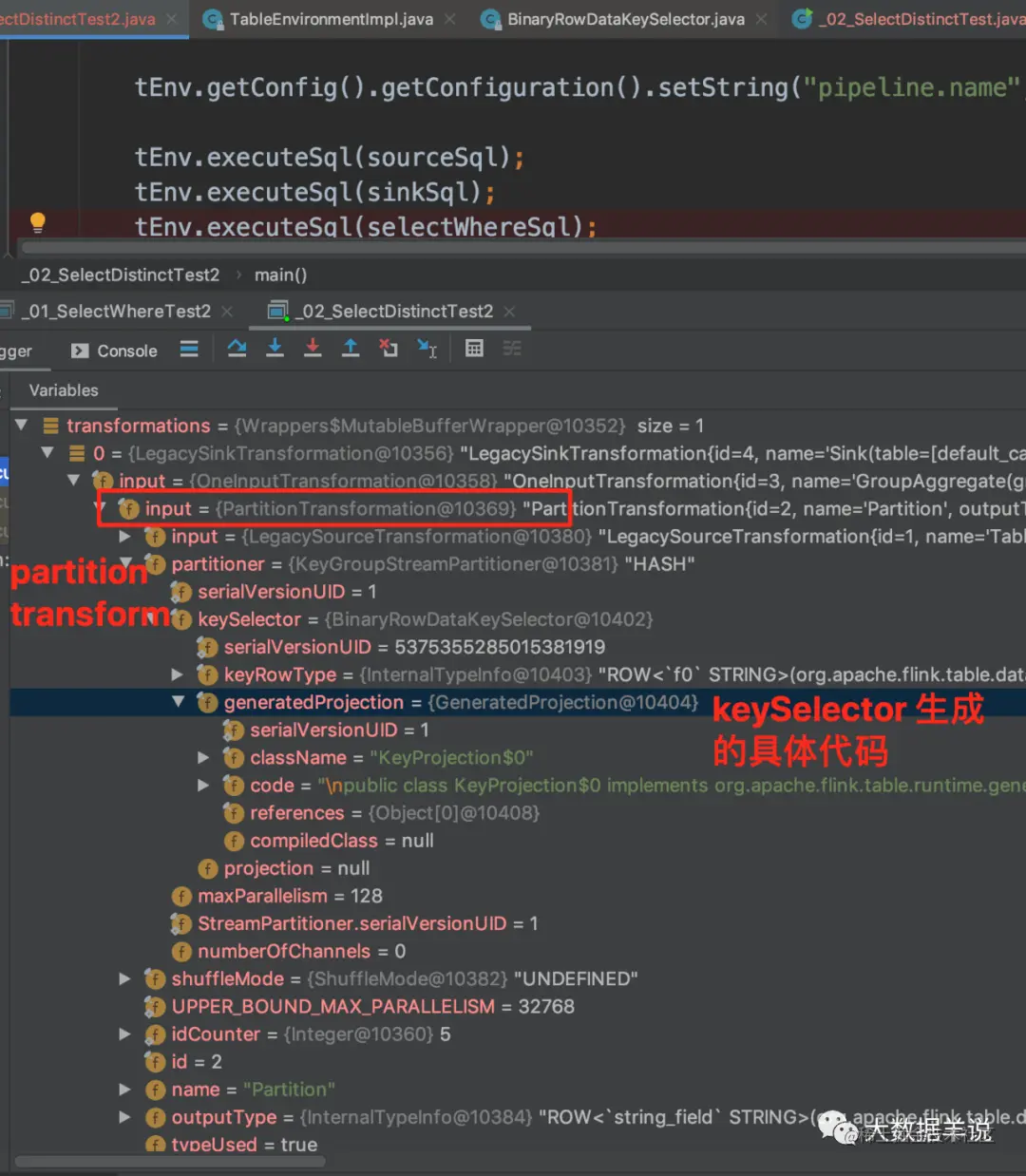
Task: Click the Force Step Into red arrow
Action: click(x=313, y=349)
